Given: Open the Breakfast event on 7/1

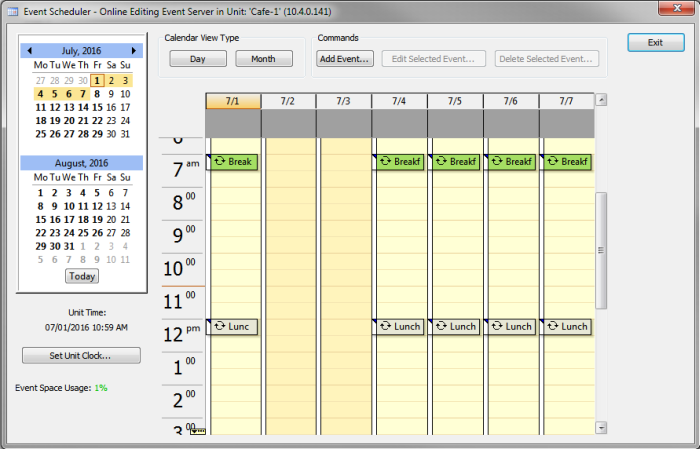Looking at the screenshot, I should (x=232, y=162).
